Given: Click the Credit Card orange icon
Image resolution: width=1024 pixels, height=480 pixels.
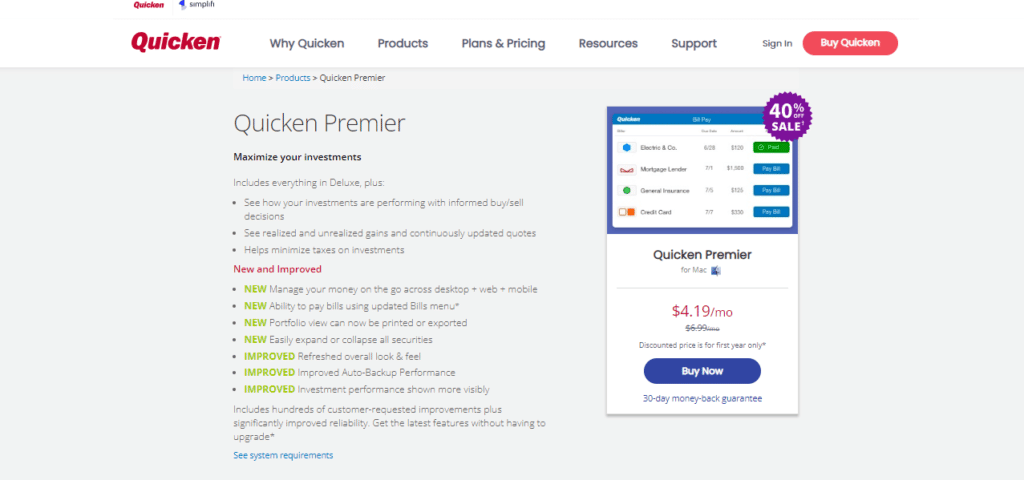Looking at the screenshot, I should (x=627, y=212).
